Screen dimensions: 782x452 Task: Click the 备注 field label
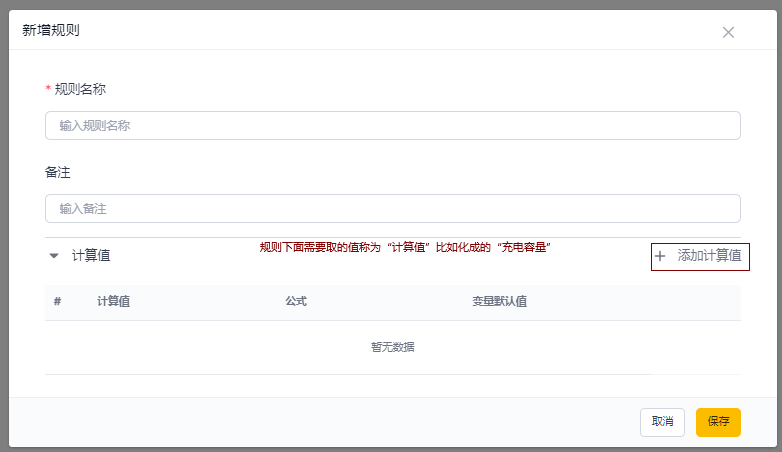point(58,172)
